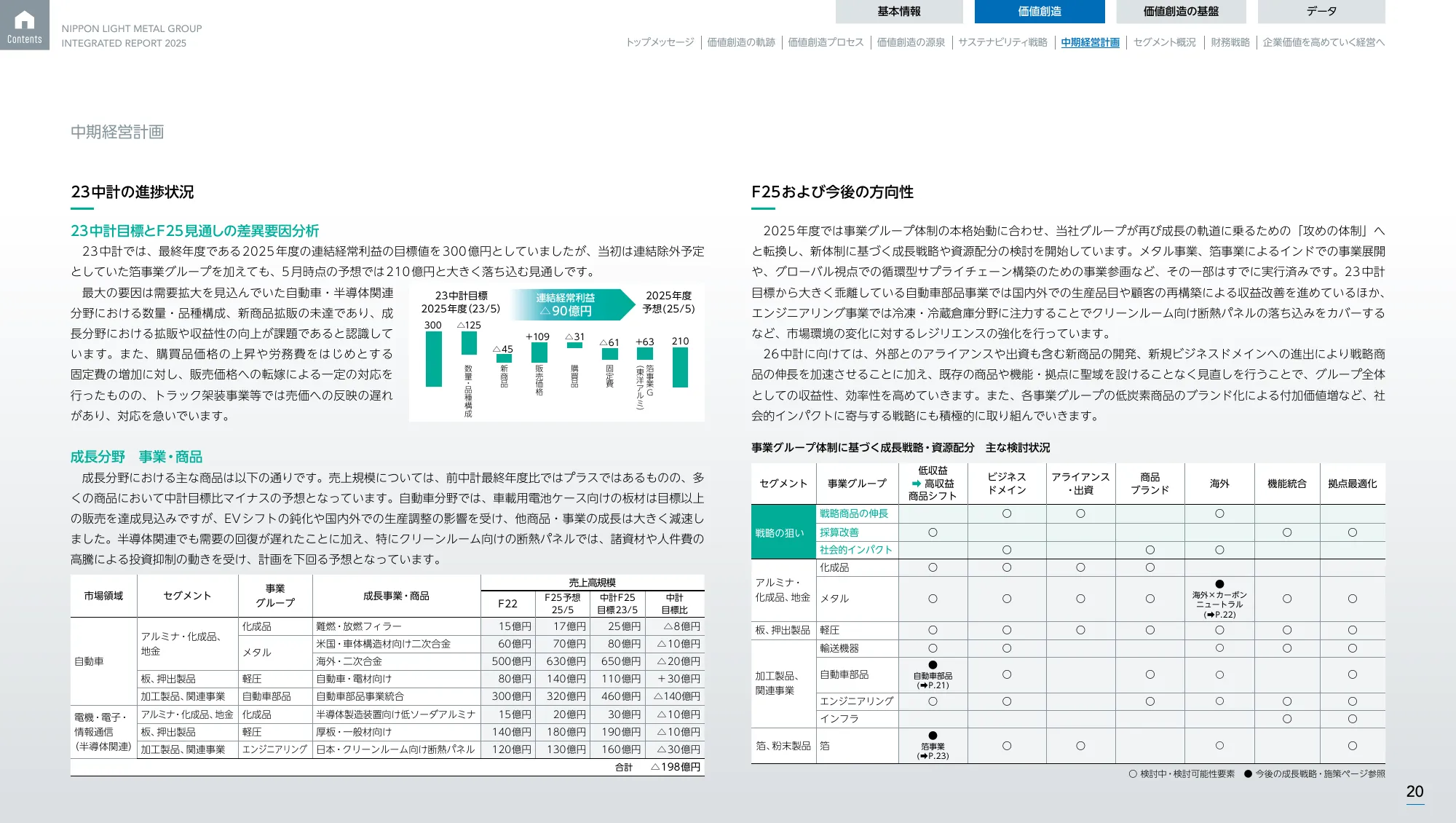Navigate to トップメッセージ in the menu
Viewport: 1456px width, 823px height.
click(660, 43)
